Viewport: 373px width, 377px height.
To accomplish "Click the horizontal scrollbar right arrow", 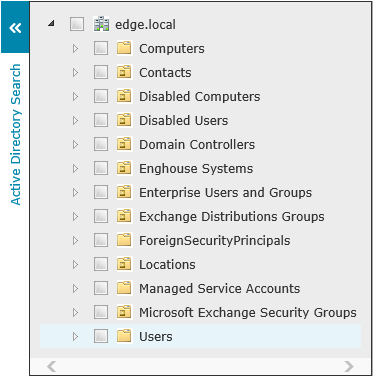I will click(x=349, y=366).
